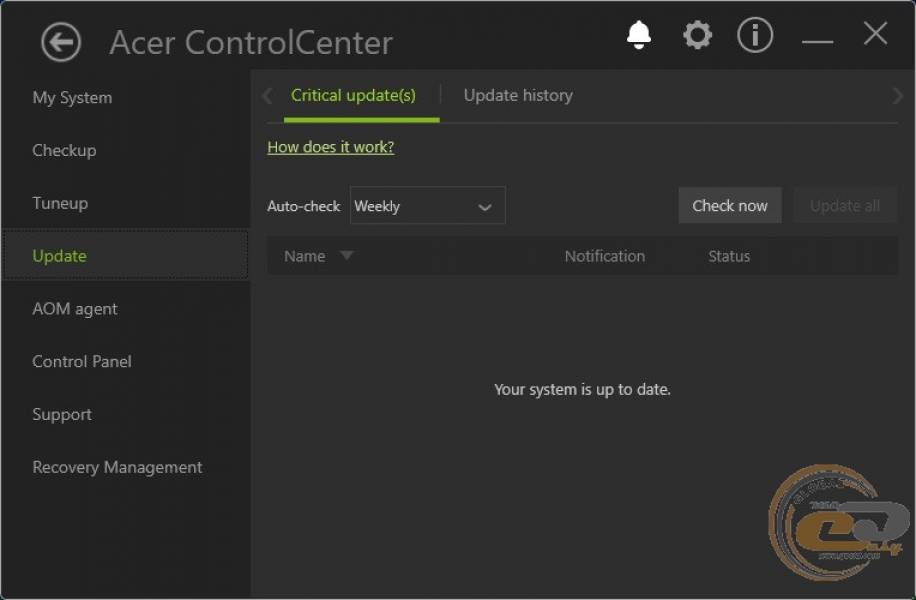The image size is (916, 600).
Task: Follow the How does it work? link
Action: (x=331, y=147)
